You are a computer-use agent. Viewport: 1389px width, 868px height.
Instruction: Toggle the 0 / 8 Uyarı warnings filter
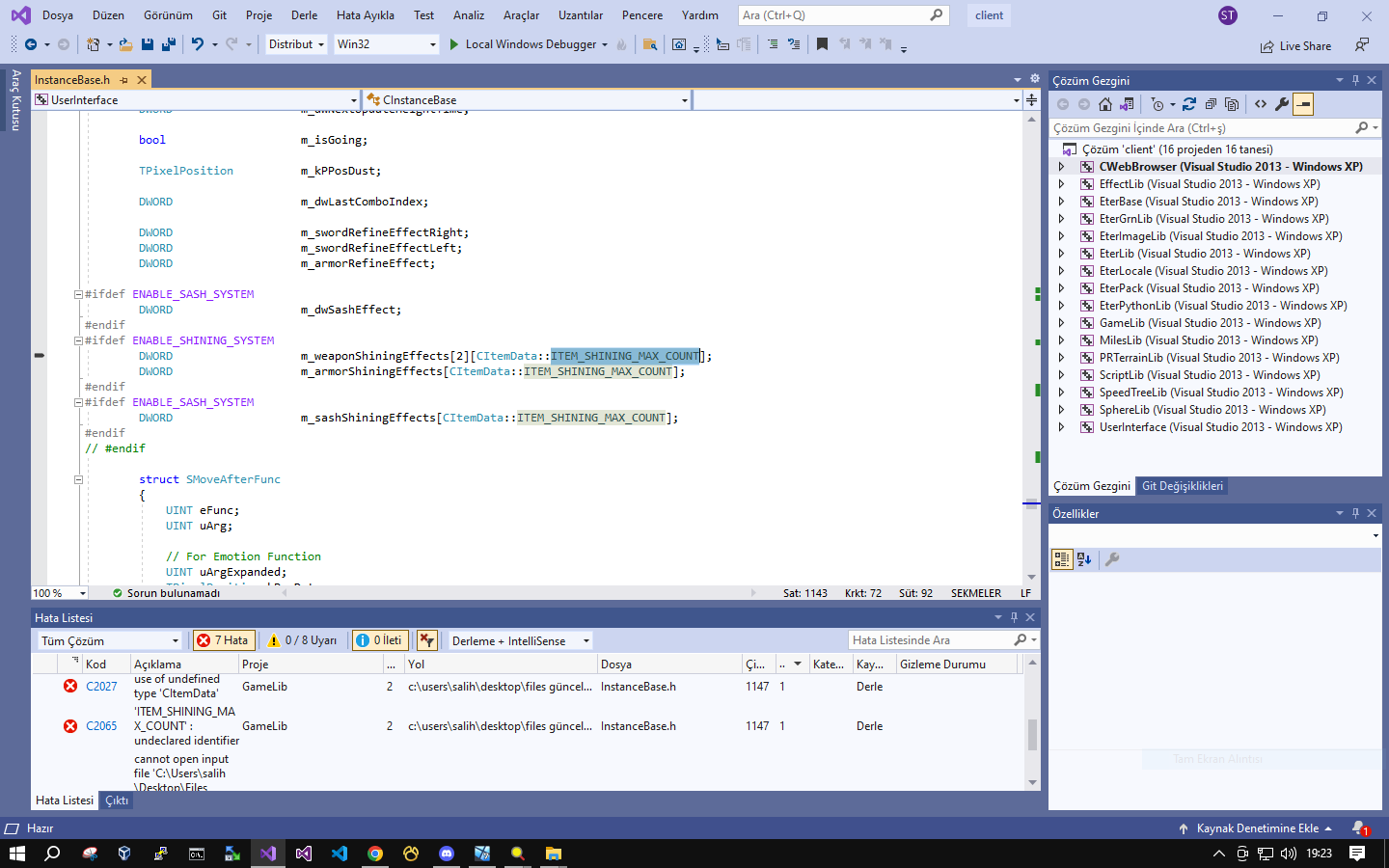tap(302, 640)
